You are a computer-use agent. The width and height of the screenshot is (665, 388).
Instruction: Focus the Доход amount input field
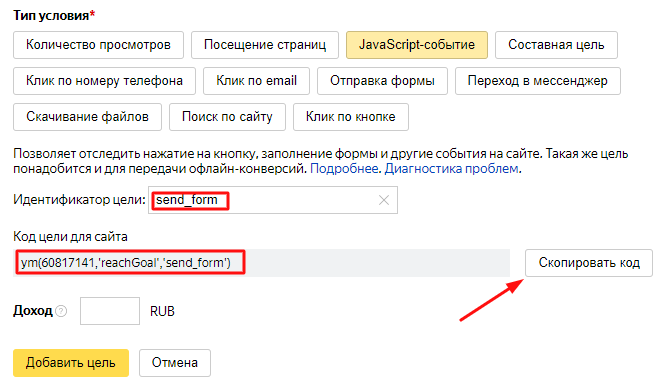tap(110, 311)
